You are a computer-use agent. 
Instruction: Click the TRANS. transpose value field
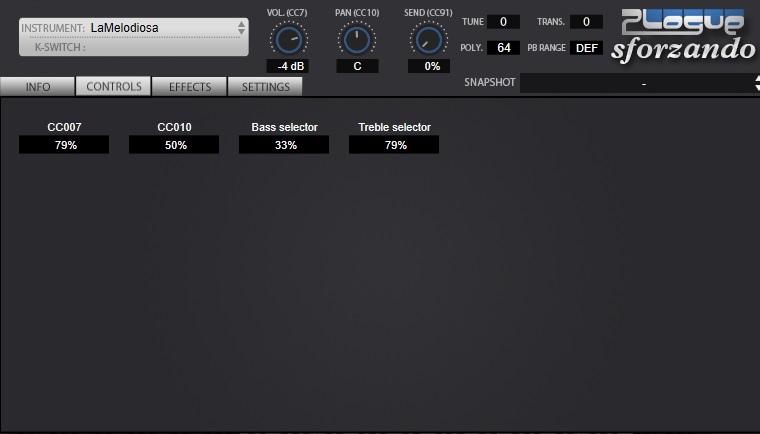(x=586, y=22)
